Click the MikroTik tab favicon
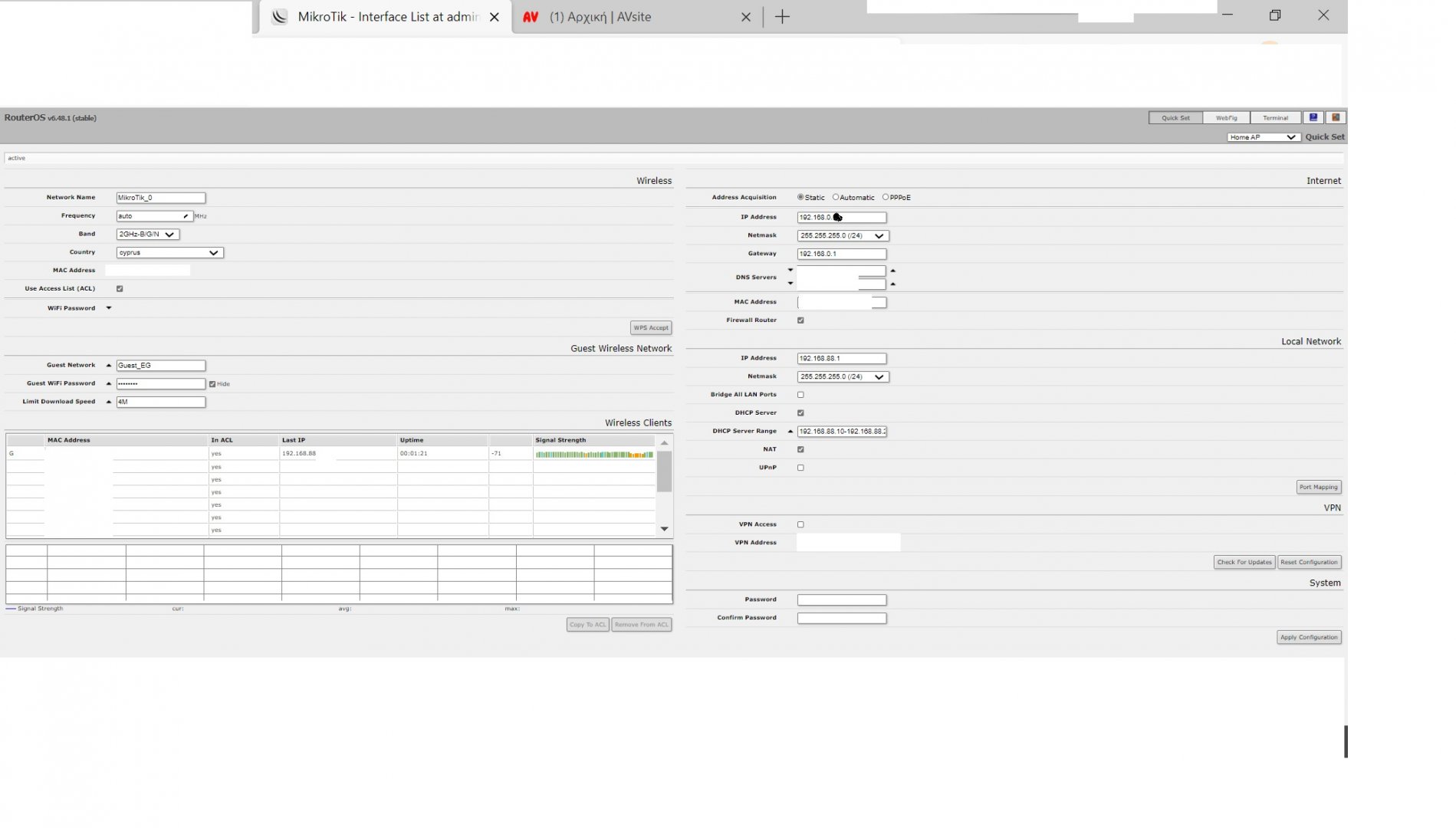The height and width of the screenshot is (828, 1456). (280, 17)
